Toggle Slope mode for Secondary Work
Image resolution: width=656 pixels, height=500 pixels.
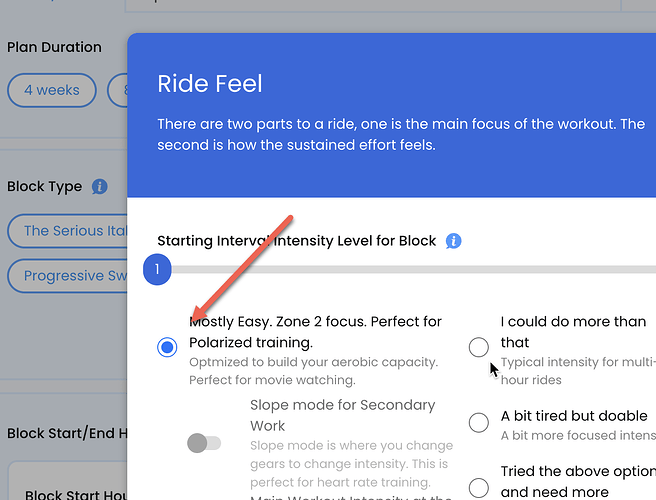point(204,443)
